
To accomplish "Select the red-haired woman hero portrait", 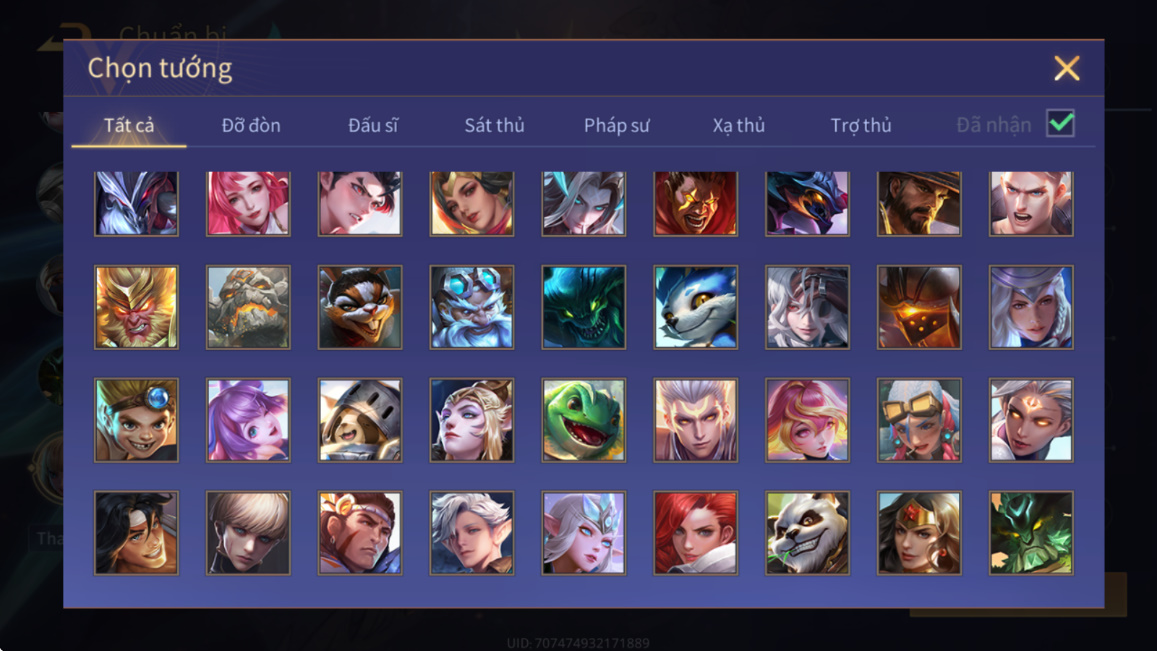I will point(695,533).
